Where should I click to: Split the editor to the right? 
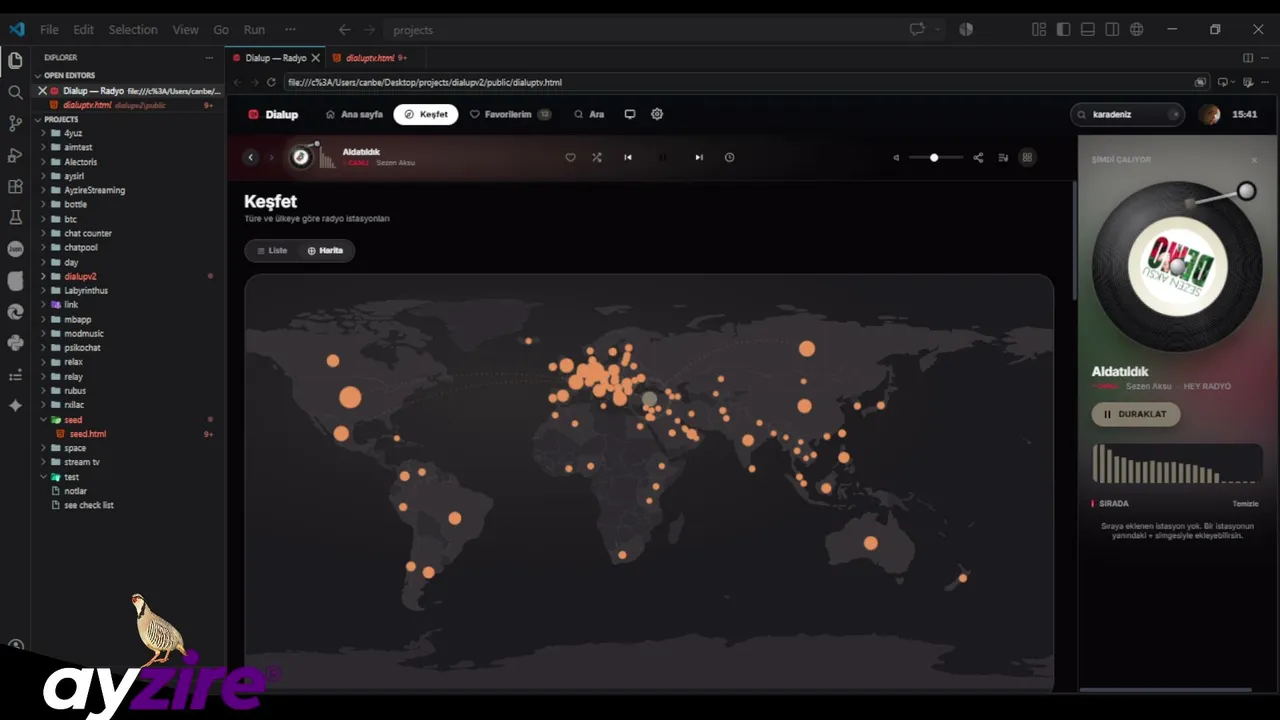point(1247,58)
